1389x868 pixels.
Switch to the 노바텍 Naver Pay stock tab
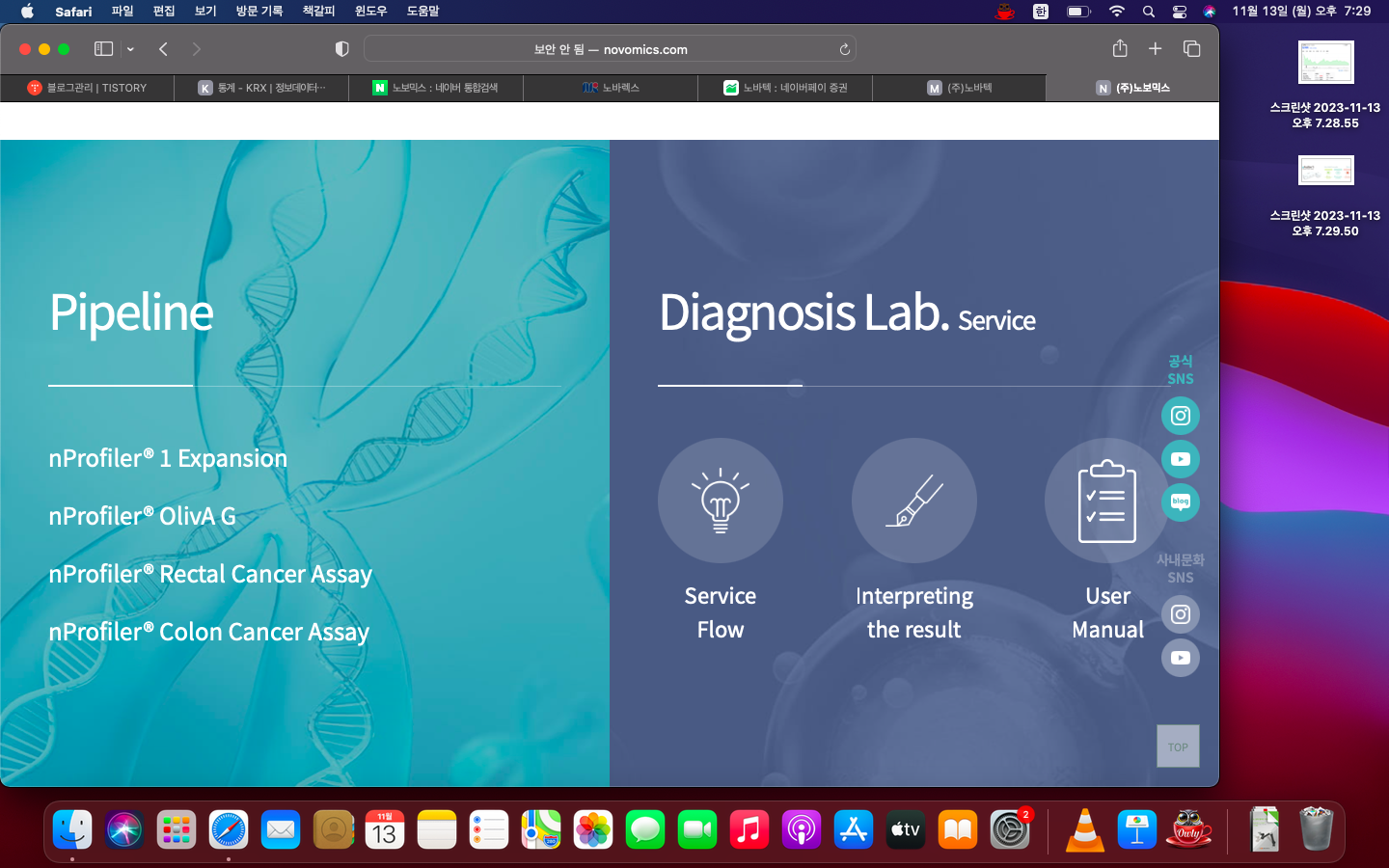pyautogui.click(x=785, y=88)
